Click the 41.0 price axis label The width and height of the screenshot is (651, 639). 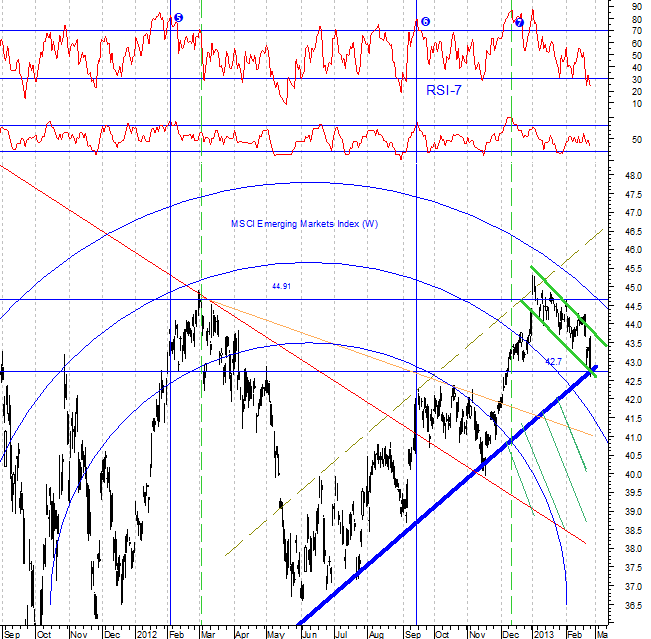pyautogui.click(x=633, y=438)
